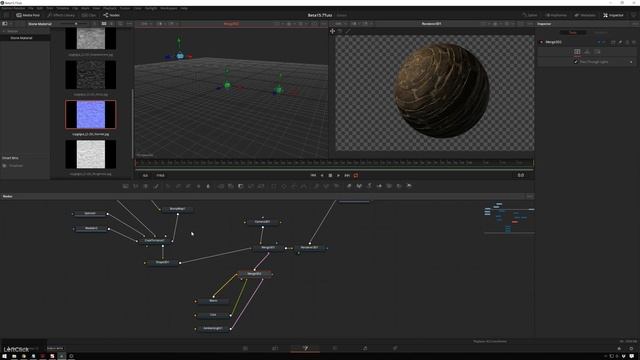Add a Text 3D node from the toolbar
This screenshot has height=360, width=640.
pyautogui.click(x=369, y=186)
